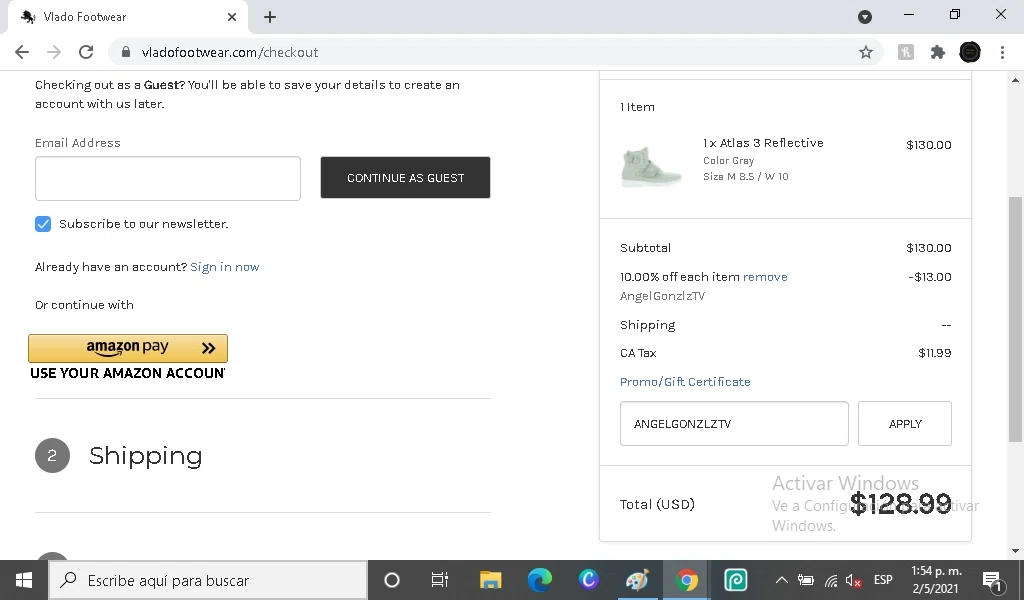1024x600 pixels.
Task: Open the taskbar clock and date
Action: coord(936,580)
